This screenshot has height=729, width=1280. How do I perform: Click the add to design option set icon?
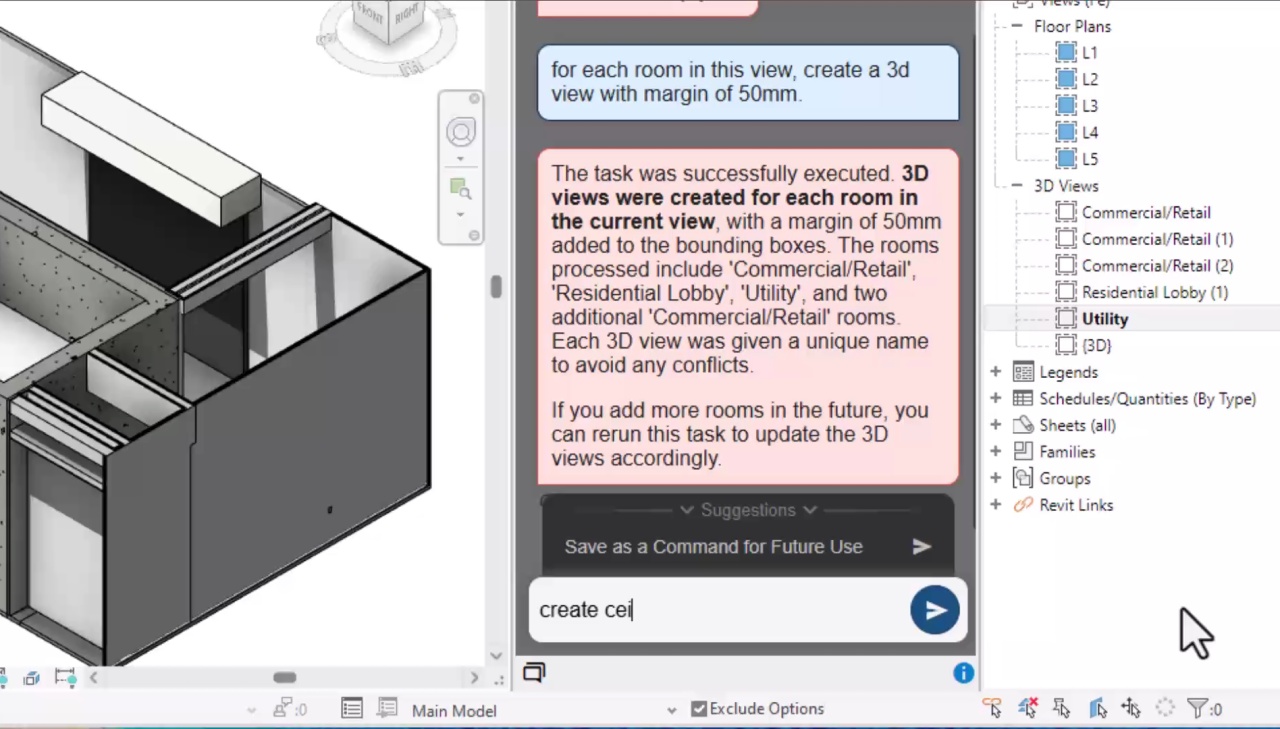coord(387,708)
